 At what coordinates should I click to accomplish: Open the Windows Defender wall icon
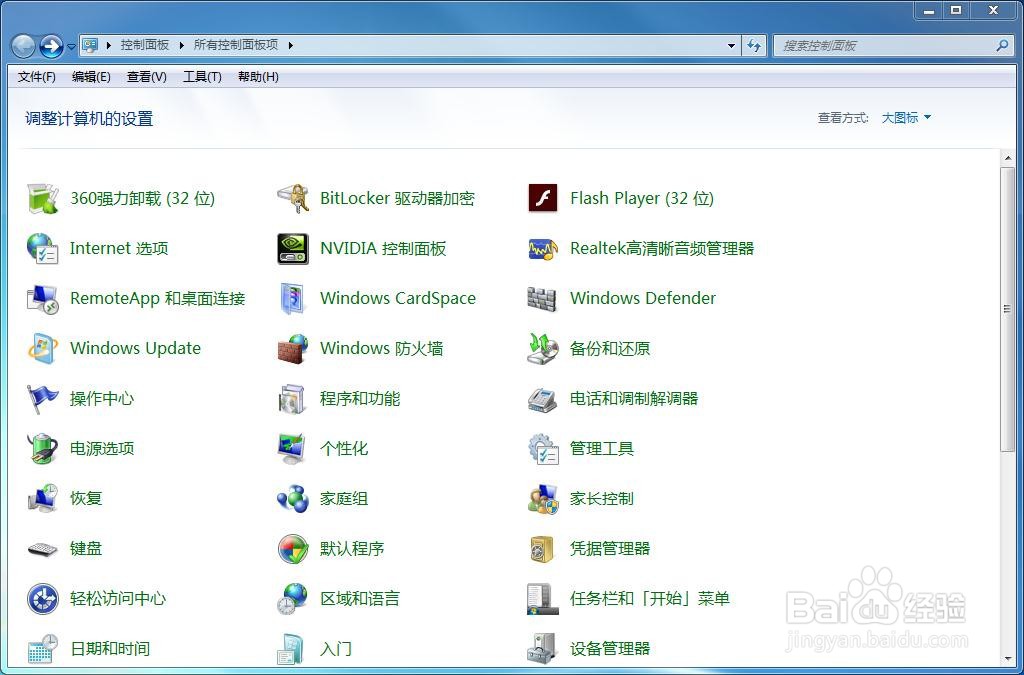coord(543,299)
